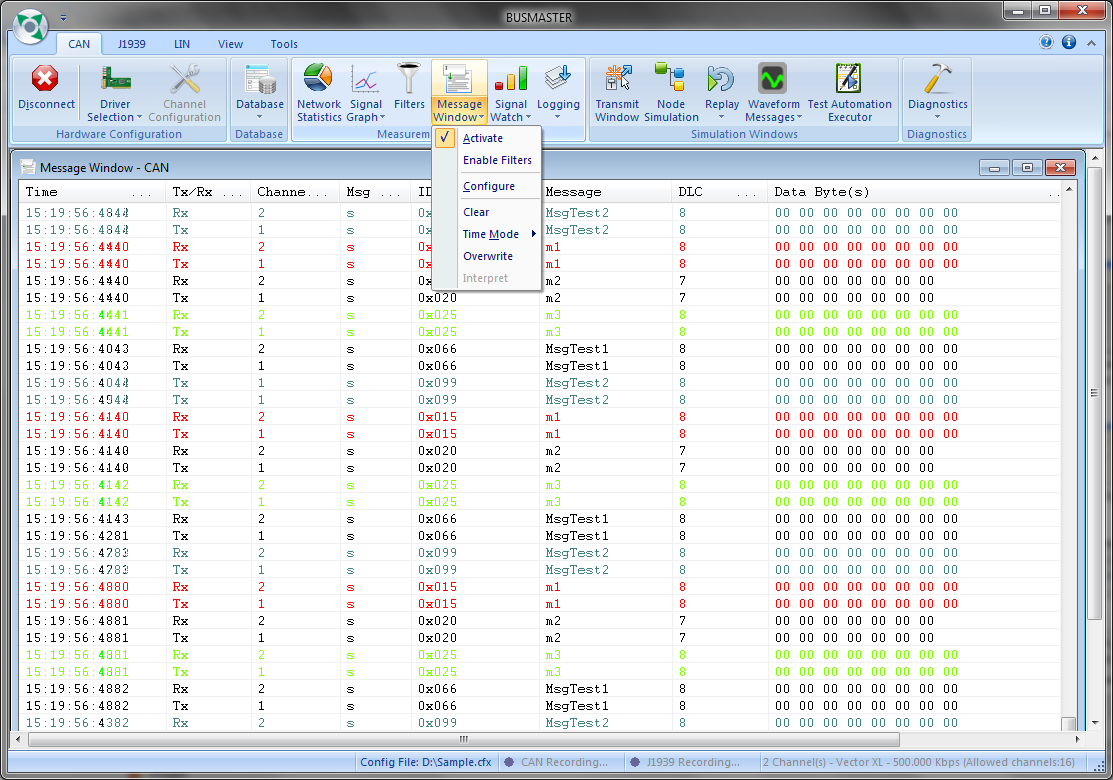This screenshot has height=780, width=1113.
Task: Toggle Overwrite mode in the menu
Action: pos(486,256)
